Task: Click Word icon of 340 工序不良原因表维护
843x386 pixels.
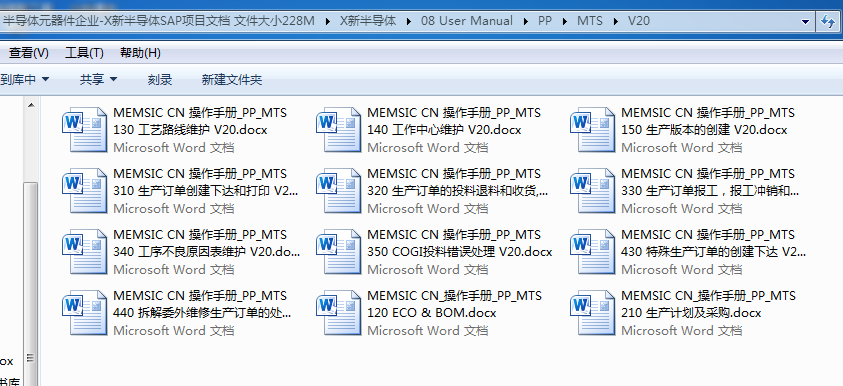Action: pyautogui.click(x=85, y=252)
